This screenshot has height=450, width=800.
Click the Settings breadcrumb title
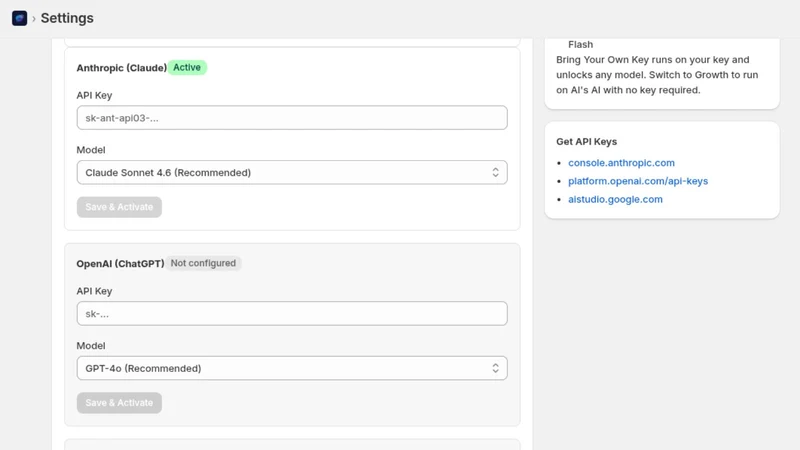(67, 18)
